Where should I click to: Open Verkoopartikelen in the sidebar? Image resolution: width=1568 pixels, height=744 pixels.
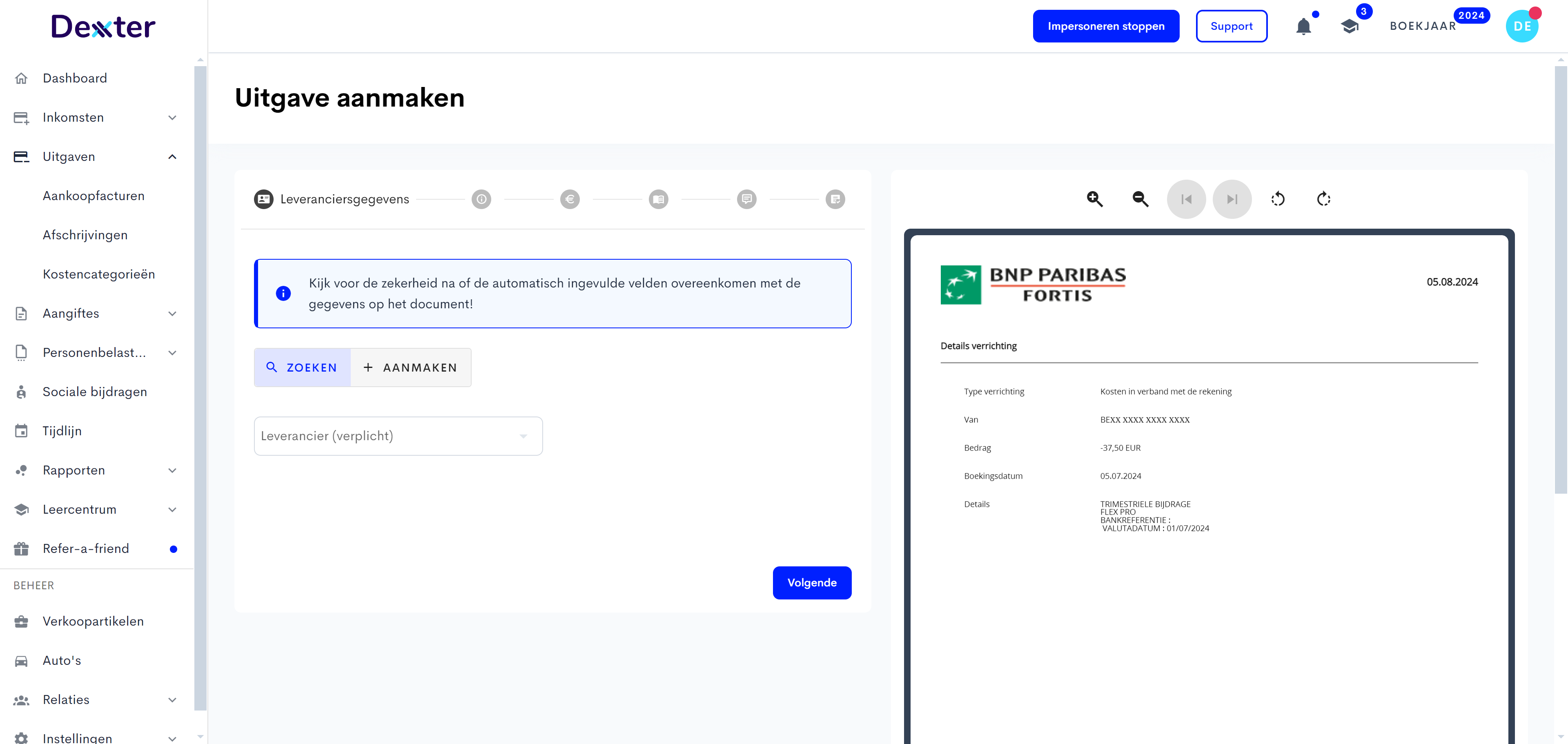click(93, 621)
